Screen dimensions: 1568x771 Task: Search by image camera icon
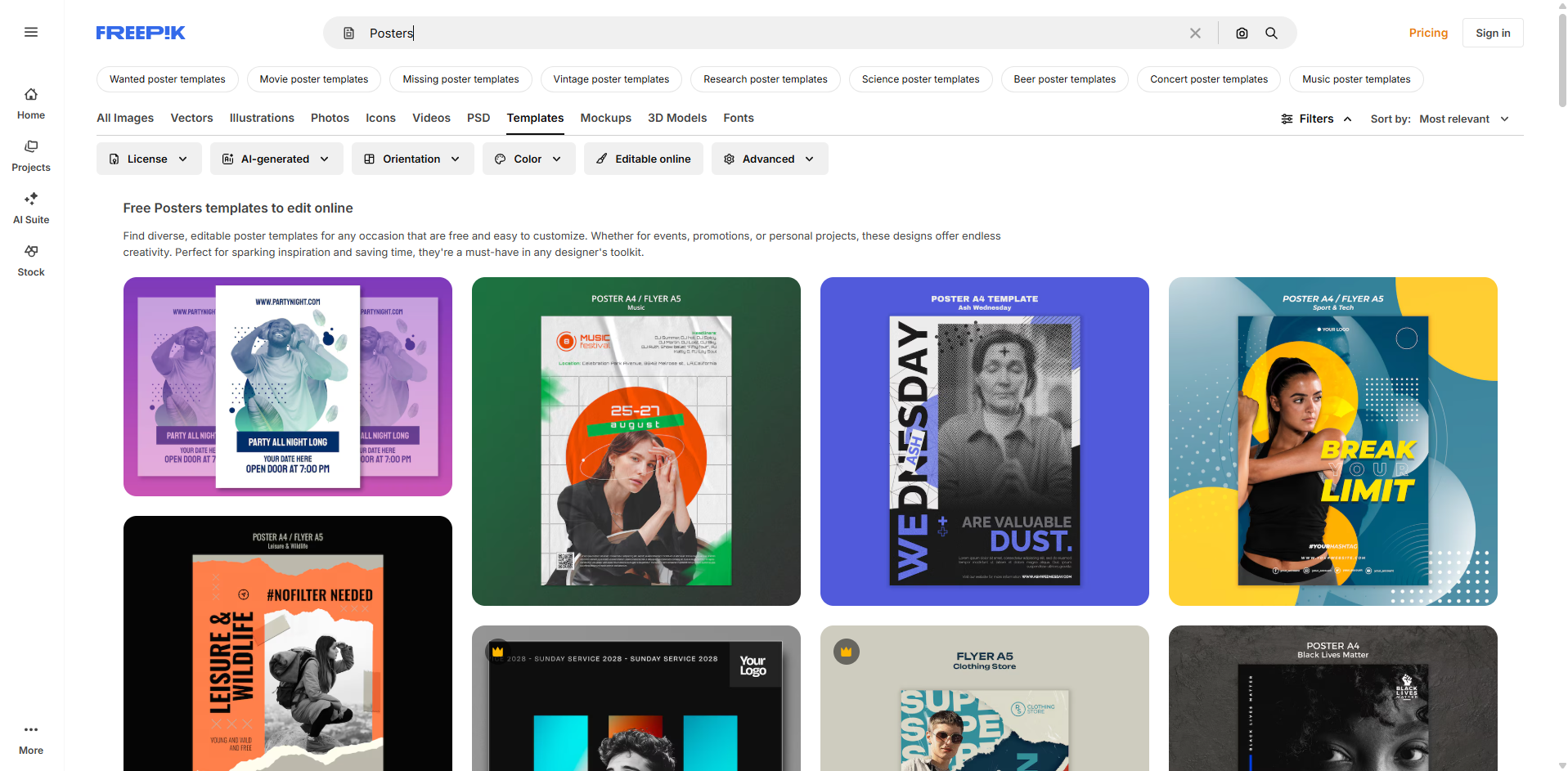1242,34
